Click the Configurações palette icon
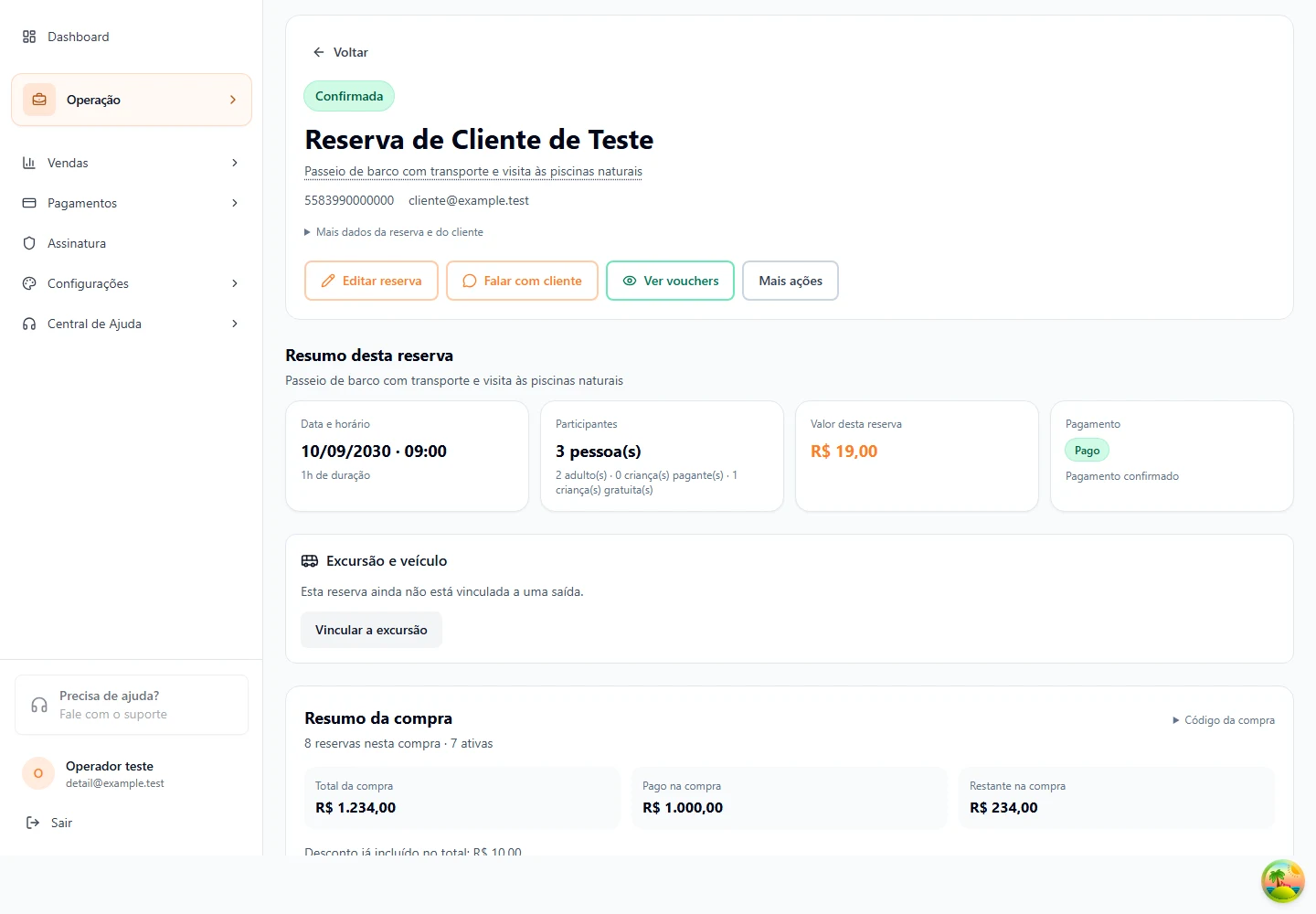This screenshot has height=914, width=1316. coord(29,283)
